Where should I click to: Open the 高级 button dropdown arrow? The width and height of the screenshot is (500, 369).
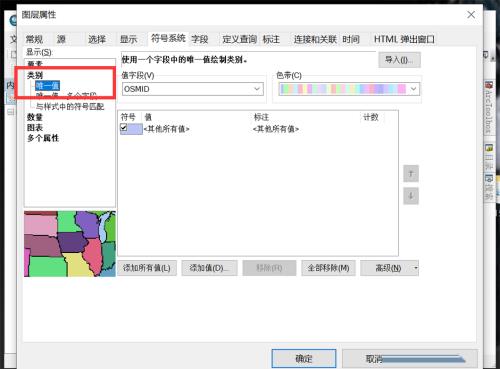click(x=415, y=268)
